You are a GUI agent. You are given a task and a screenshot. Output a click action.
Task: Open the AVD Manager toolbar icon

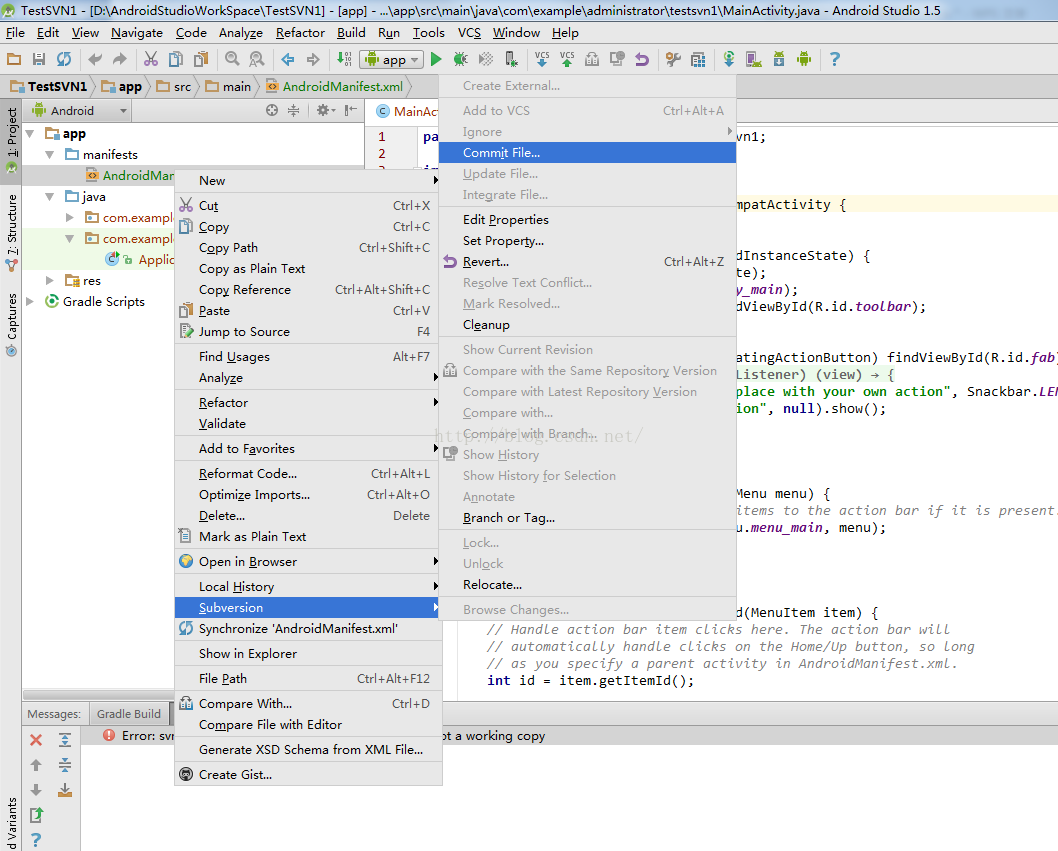coord(754,59)
